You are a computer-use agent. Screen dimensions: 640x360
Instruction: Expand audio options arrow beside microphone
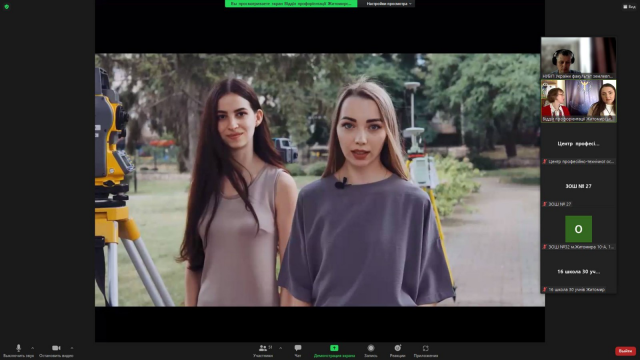click(33, 348)
